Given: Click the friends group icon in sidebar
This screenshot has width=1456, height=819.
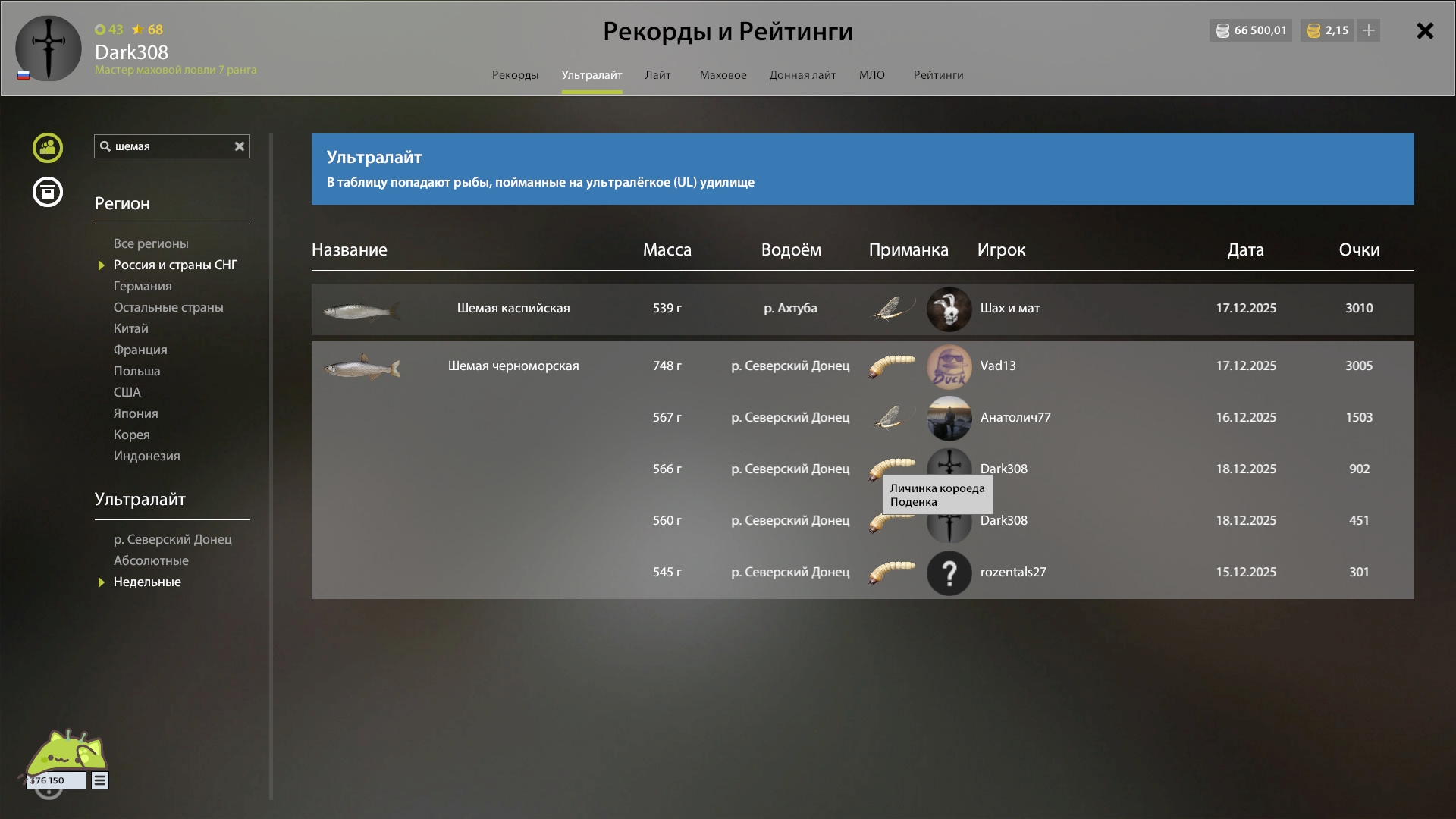Looking at the screenshot, I should 48,148.
